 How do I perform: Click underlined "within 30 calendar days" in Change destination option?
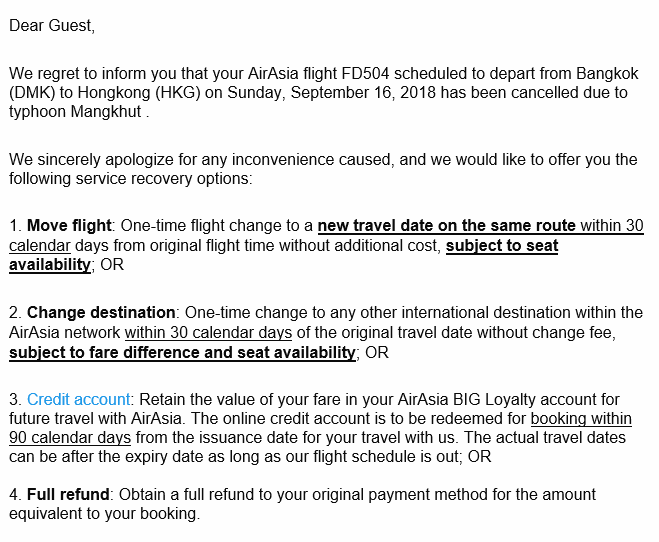pyautogui.click(x=208, y=333)
